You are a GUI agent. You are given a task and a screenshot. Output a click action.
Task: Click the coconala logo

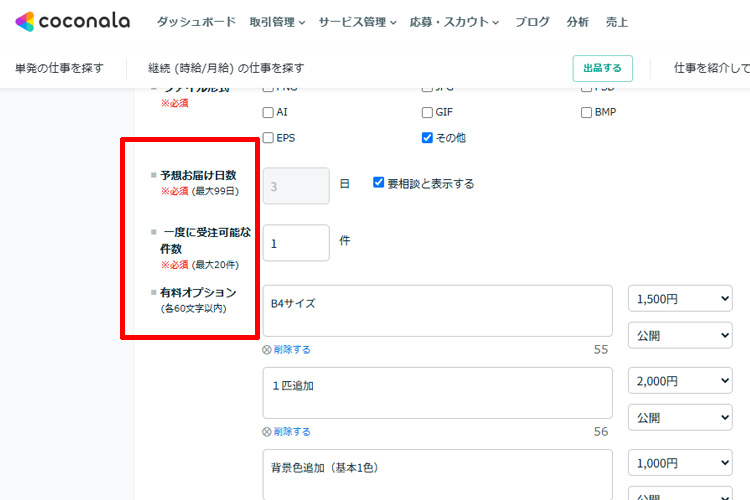(75, 21)
